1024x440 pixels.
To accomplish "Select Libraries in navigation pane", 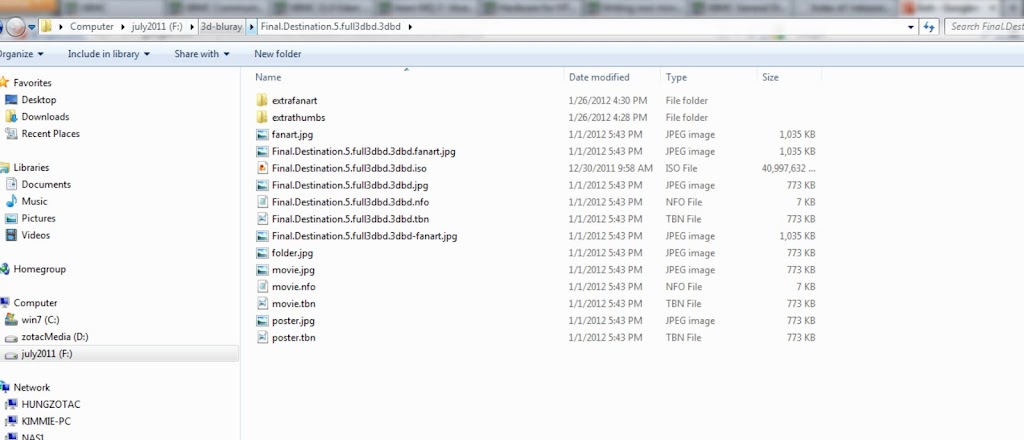I will coord(31,168).
